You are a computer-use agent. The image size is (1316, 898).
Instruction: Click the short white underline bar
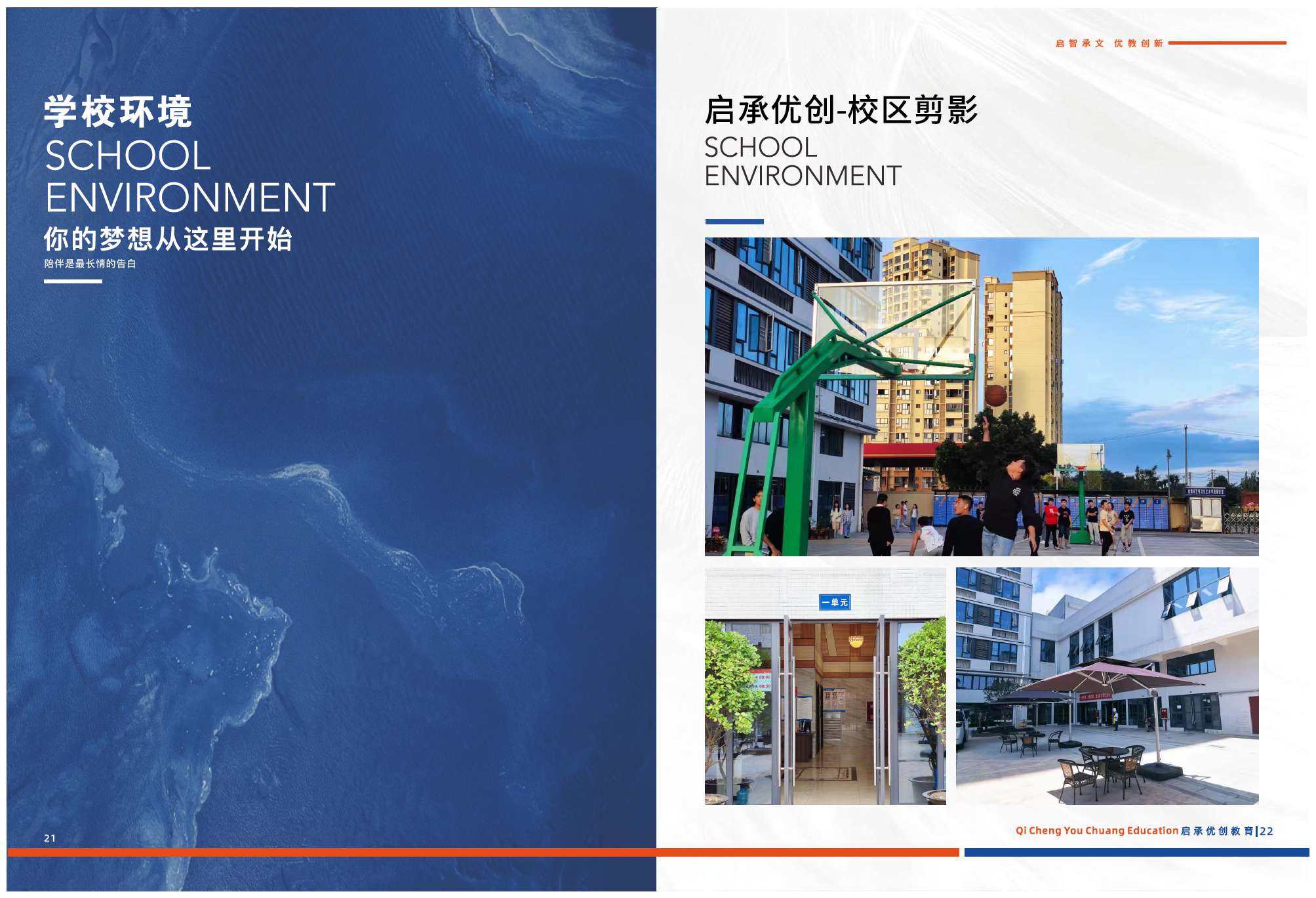click(x=73, y=281)
